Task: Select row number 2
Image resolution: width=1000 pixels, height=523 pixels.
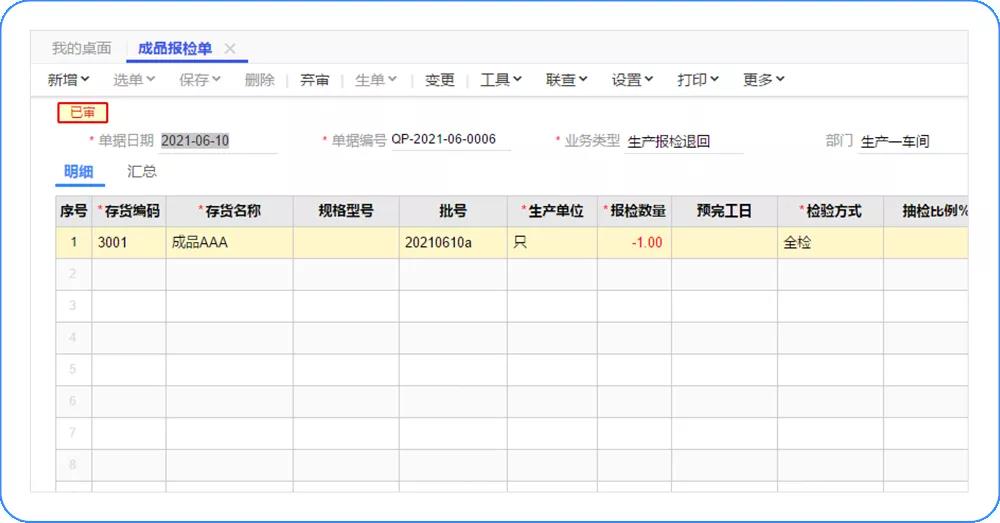Action: (73, 274)
